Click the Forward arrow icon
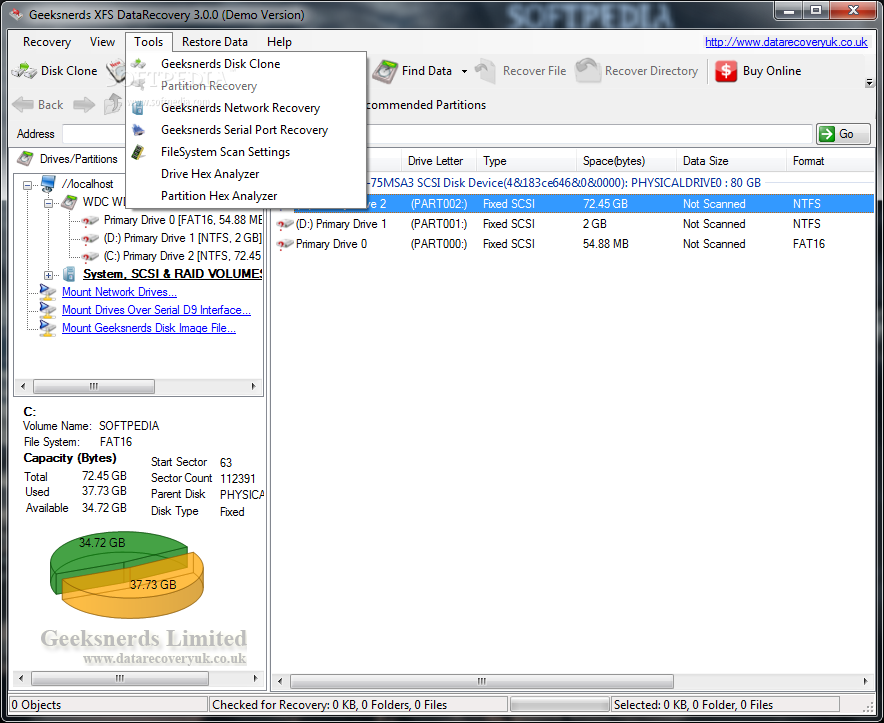Viewport: 884px width, 723px height. (x=84, y=105)
